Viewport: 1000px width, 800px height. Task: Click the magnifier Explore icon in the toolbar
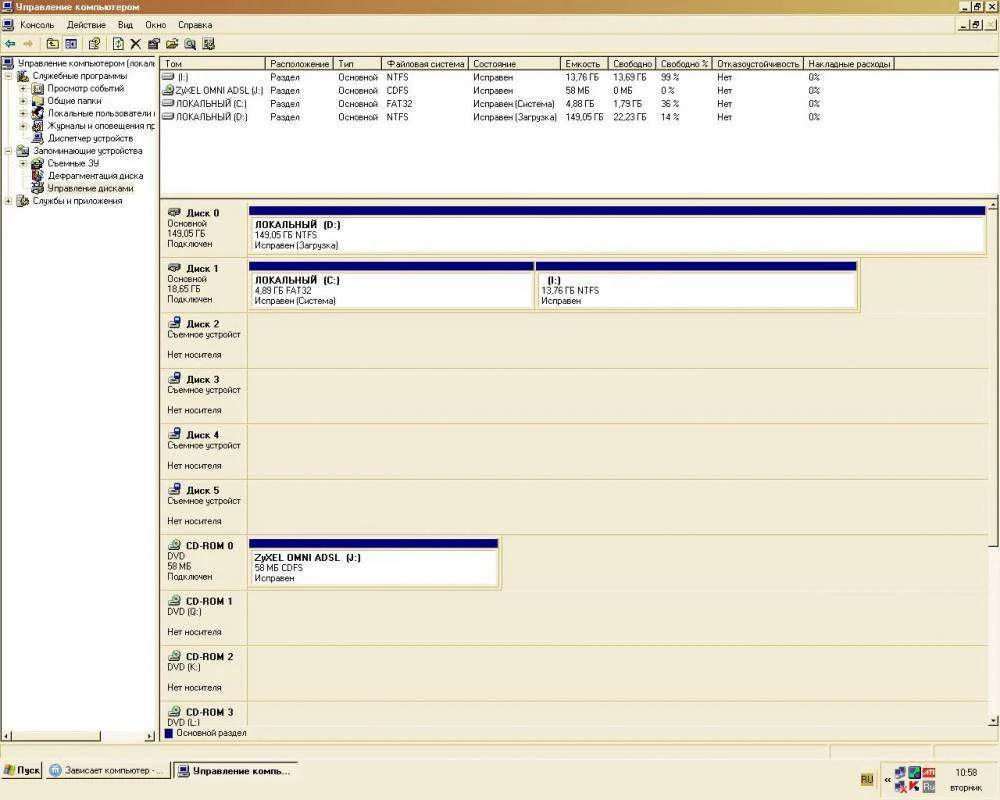[190, 44]
